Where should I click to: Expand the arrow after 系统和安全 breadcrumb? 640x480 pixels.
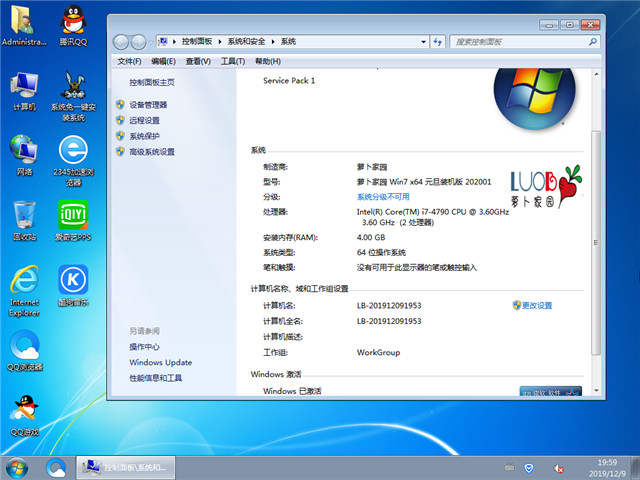click(x=273, y=42)
